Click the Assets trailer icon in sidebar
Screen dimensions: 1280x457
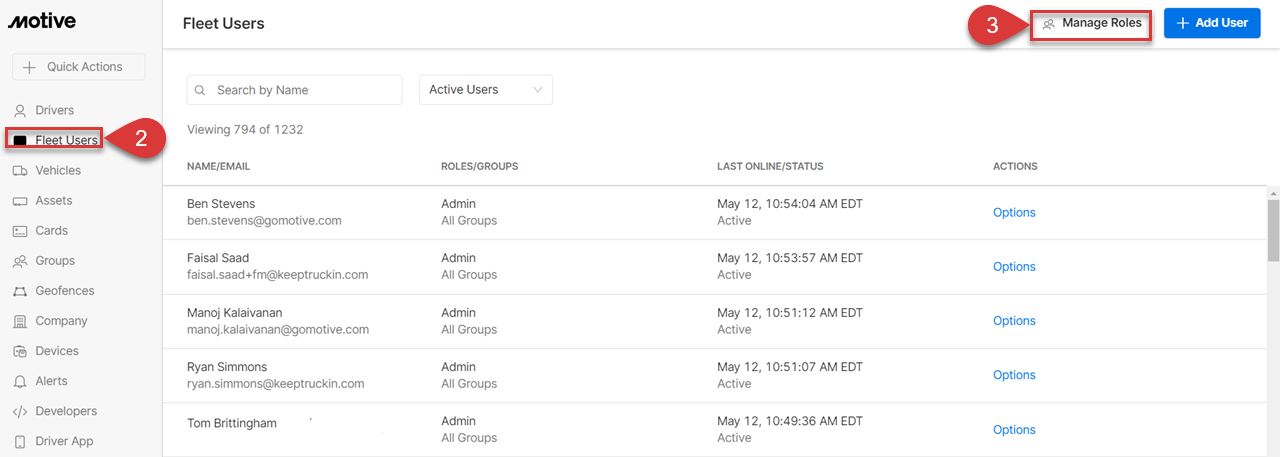tap(19, 201)
